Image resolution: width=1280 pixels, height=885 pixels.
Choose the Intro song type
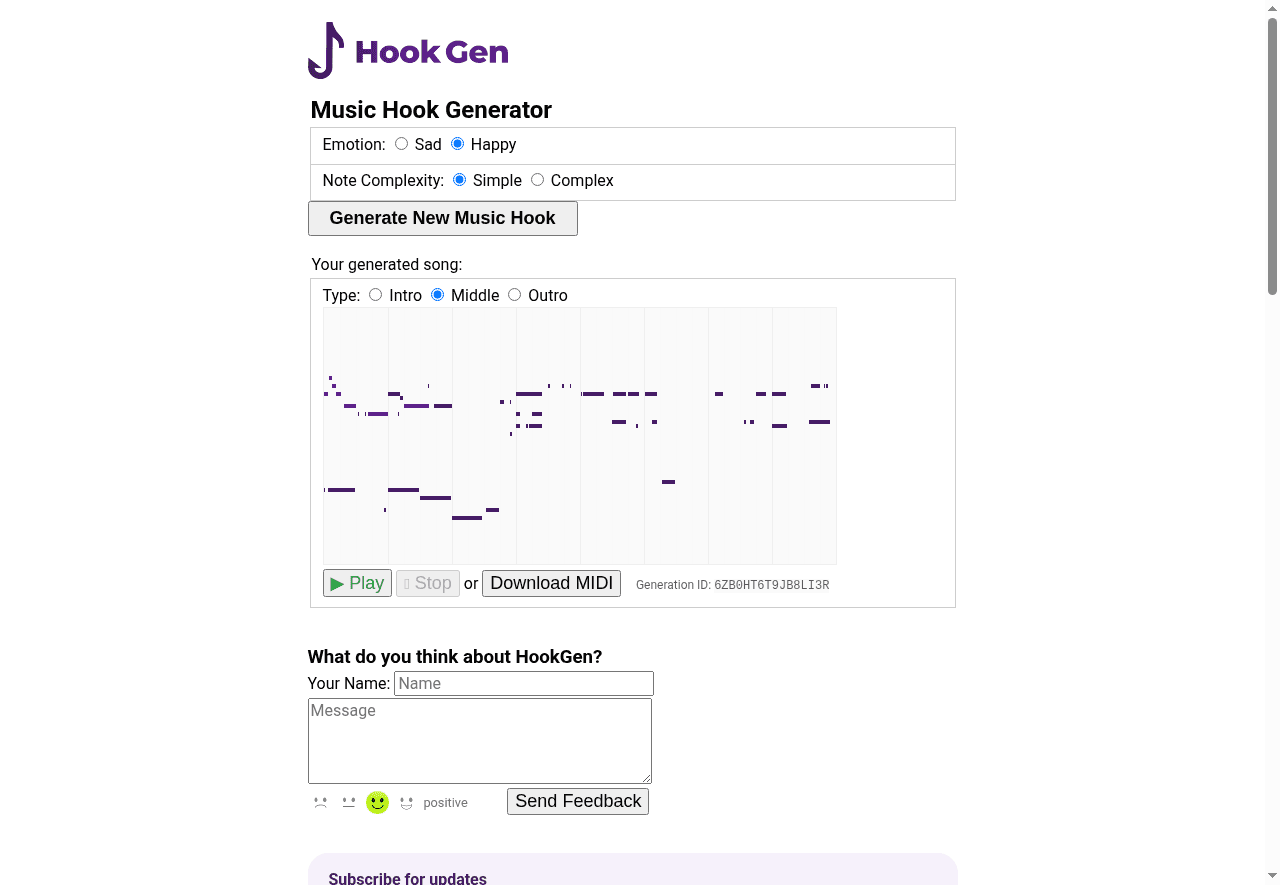(375, 294)
